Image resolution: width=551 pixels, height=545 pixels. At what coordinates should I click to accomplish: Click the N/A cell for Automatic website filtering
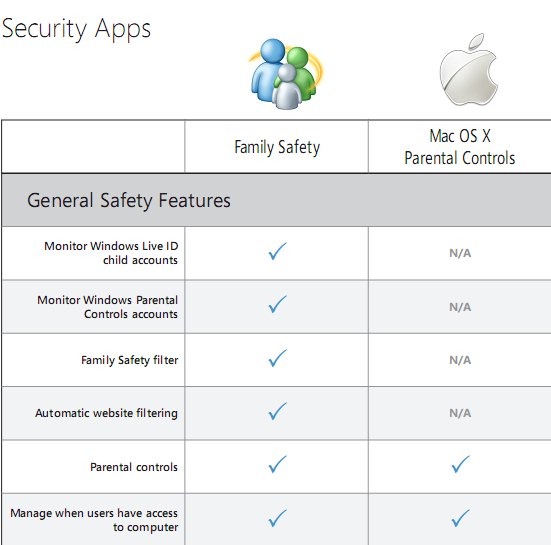click(x=460, y=413)
